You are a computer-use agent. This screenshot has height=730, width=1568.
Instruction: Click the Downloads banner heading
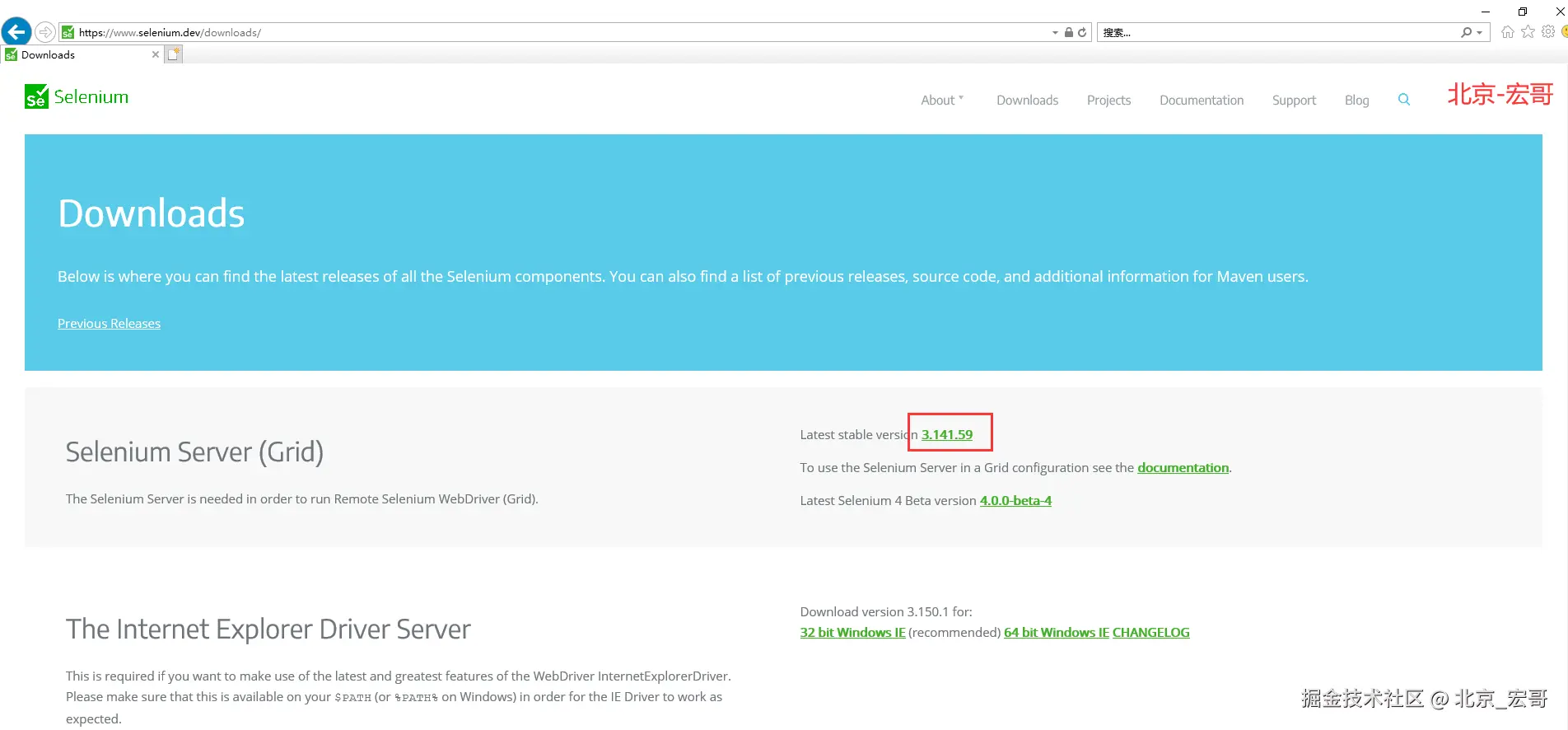click(x=152, y=213)
